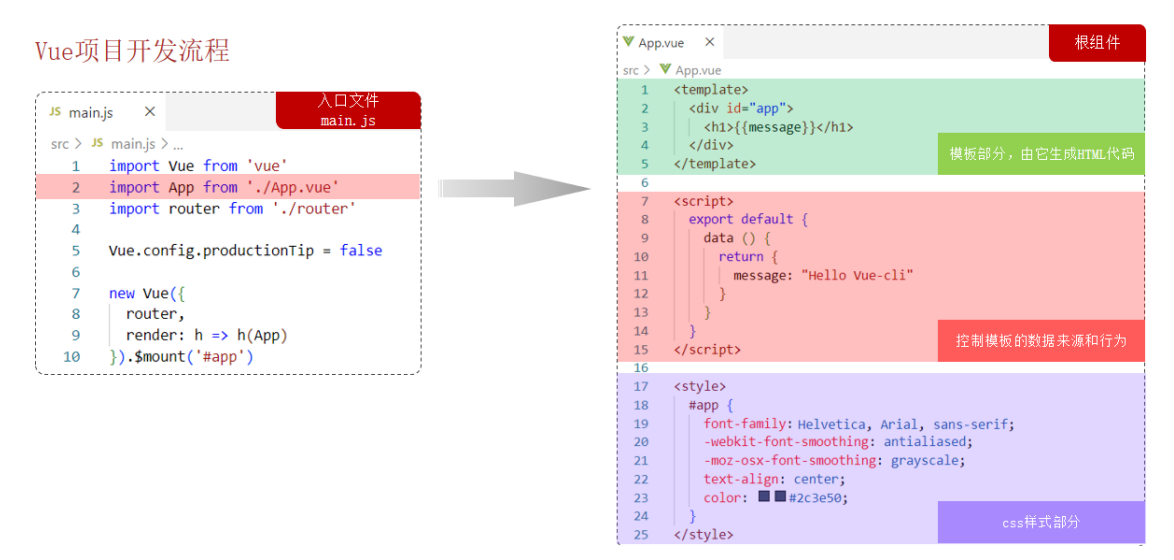The image size is (1174, 560).
Task: Click the Vue icon in App.vue breadcrumb
Action: [665, 69]
